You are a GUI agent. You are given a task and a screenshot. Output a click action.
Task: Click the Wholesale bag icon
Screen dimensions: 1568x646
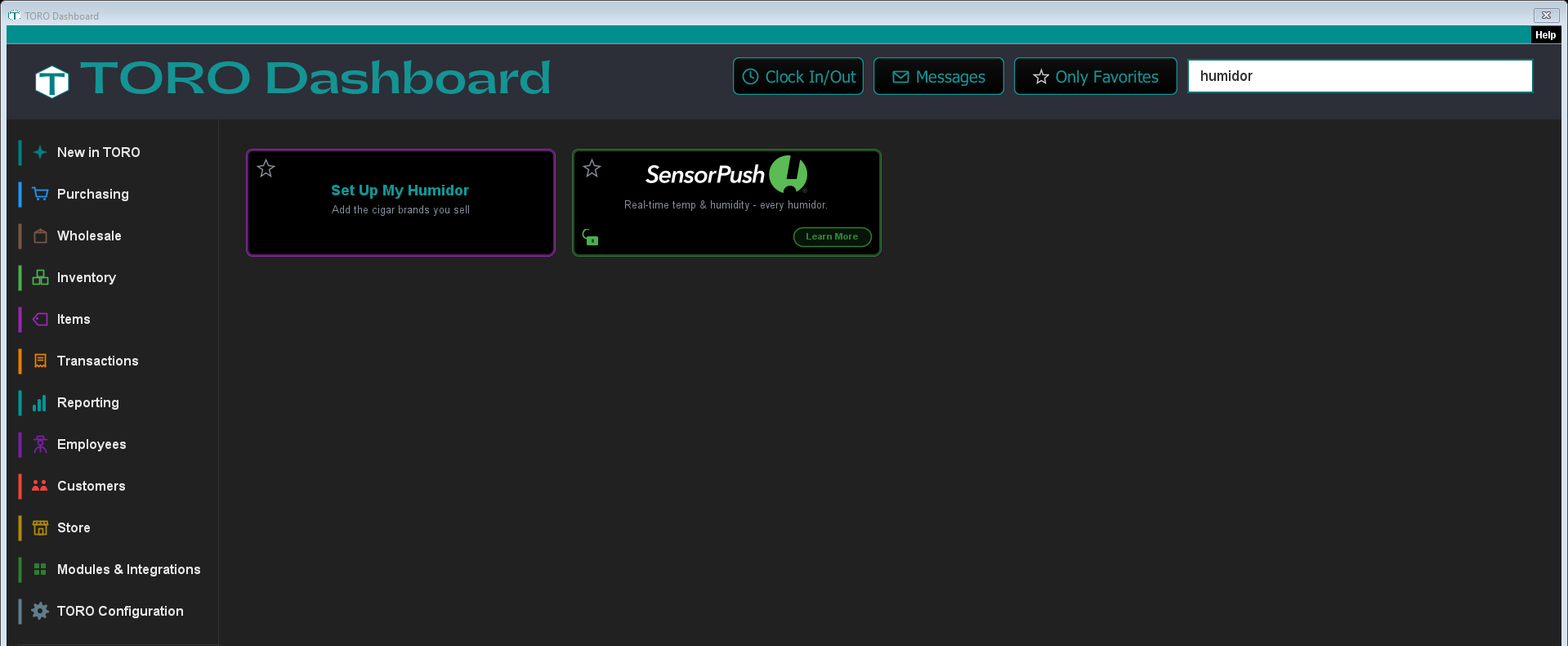tap(40, 236)
